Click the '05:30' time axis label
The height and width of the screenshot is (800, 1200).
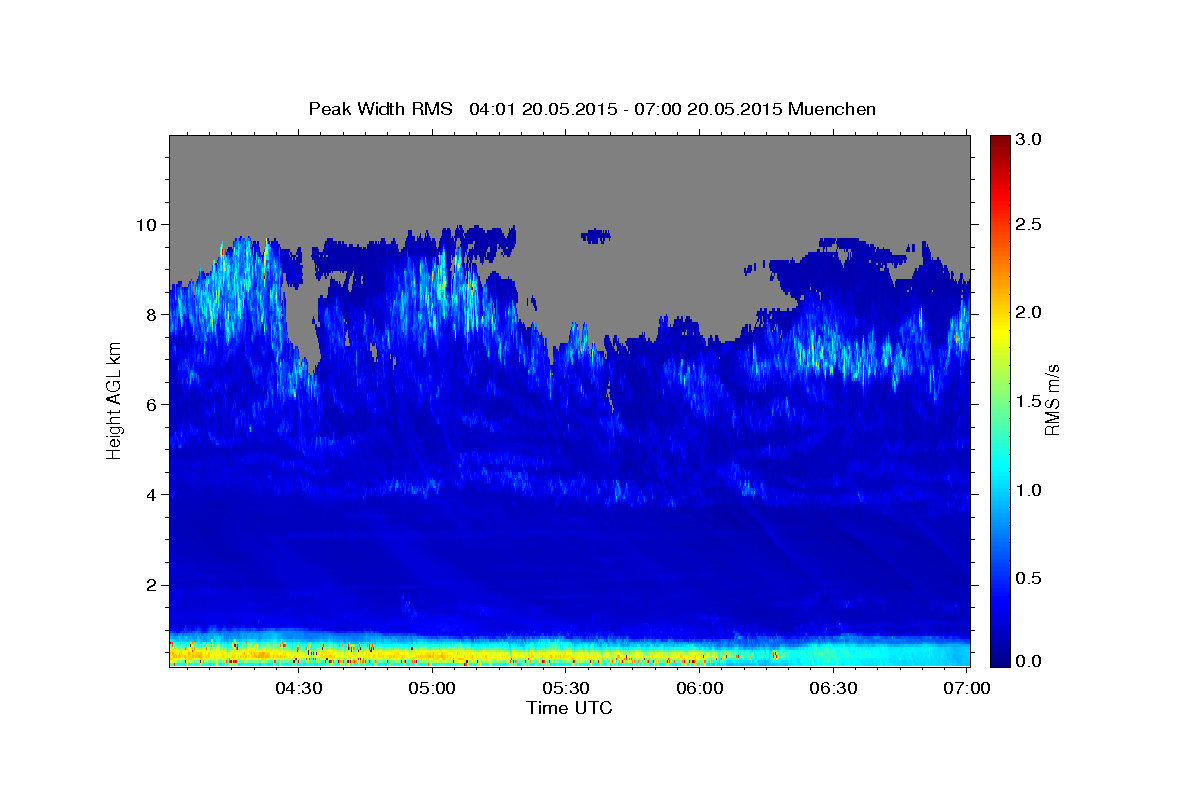[x=566, y=688]
